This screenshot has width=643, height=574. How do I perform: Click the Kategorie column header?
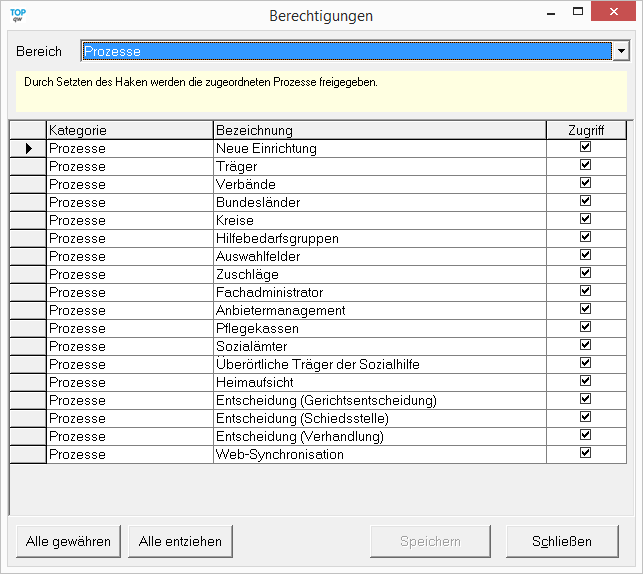pyautogui.click(x=129, y=130)
